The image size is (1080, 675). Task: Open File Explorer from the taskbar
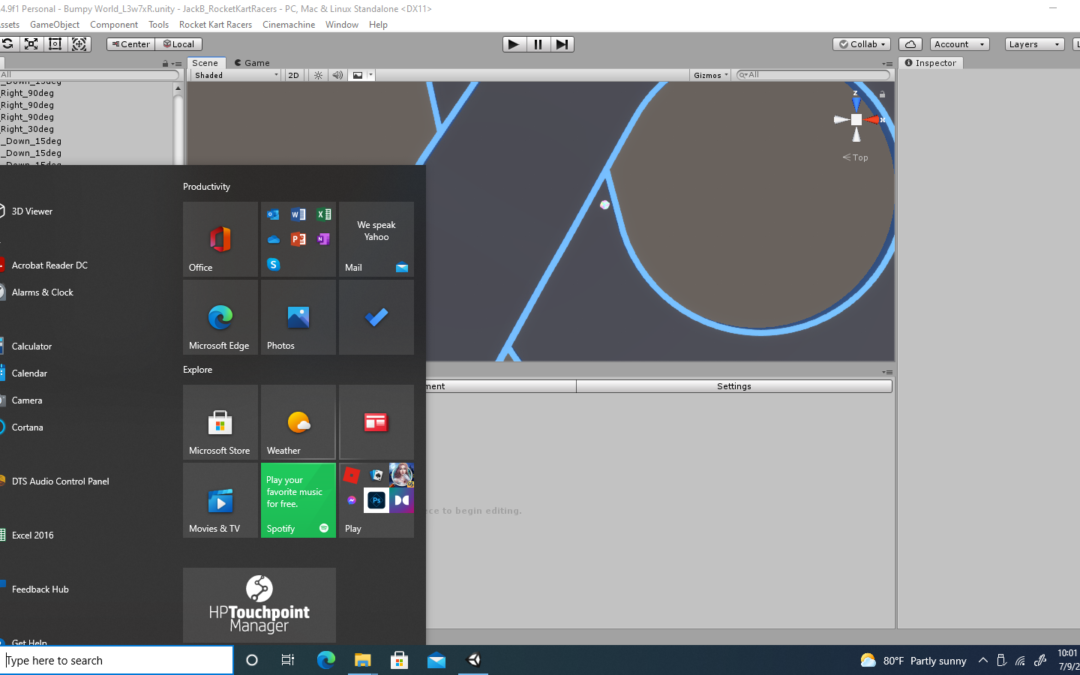click(x=362, y=660)
